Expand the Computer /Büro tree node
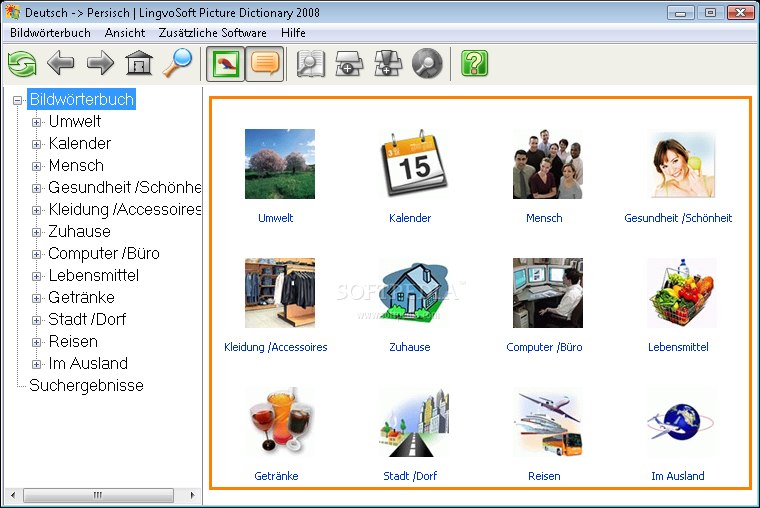This screenshot has height=508, width=760. (x=36, y=254)
